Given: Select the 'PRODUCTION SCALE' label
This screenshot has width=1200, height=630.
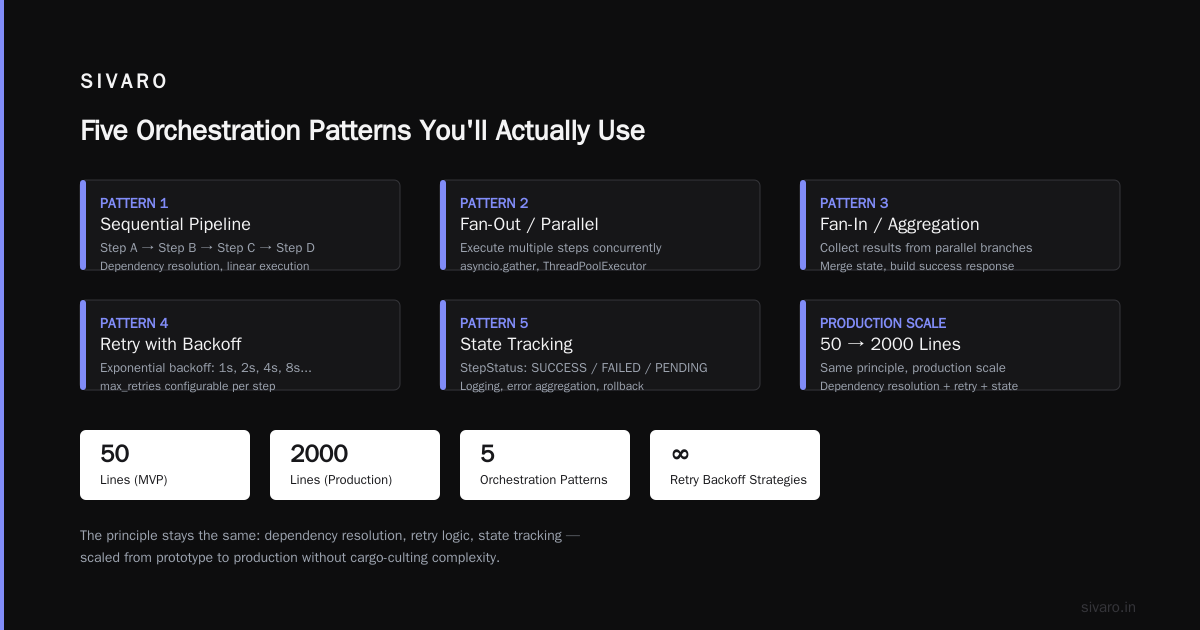Looking at the screenshot, I should point(883,323).
